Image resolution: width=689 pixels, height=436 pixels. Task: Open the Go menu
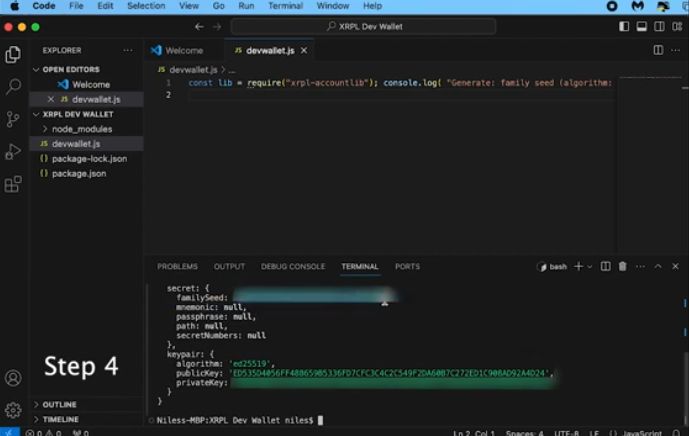[218, 6]
